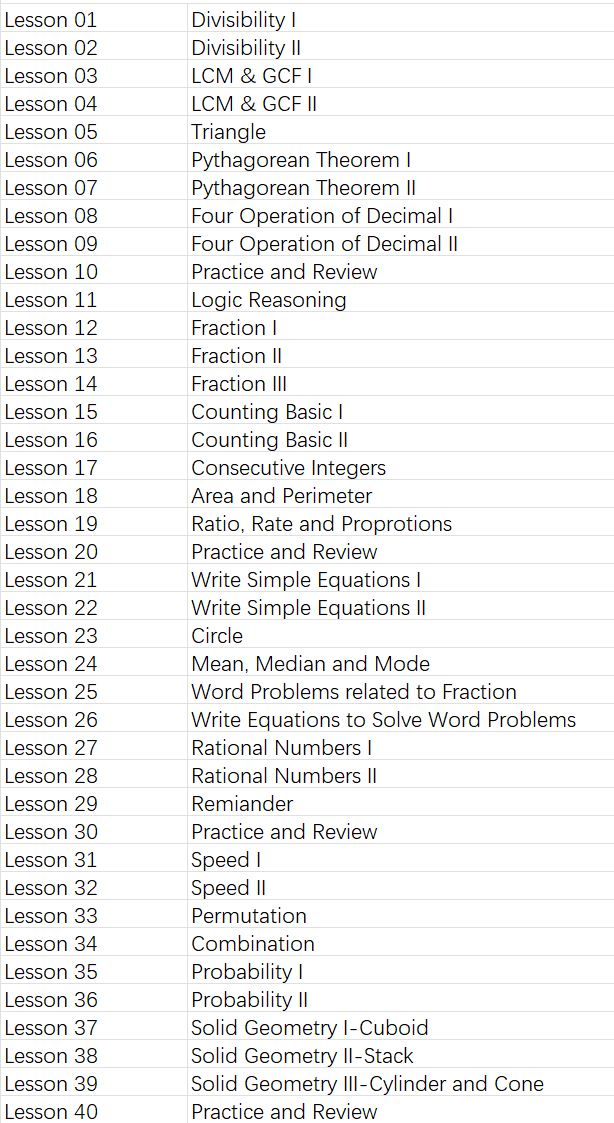Select Solid Geometry II-Stack cell

tap(400, 1055)
